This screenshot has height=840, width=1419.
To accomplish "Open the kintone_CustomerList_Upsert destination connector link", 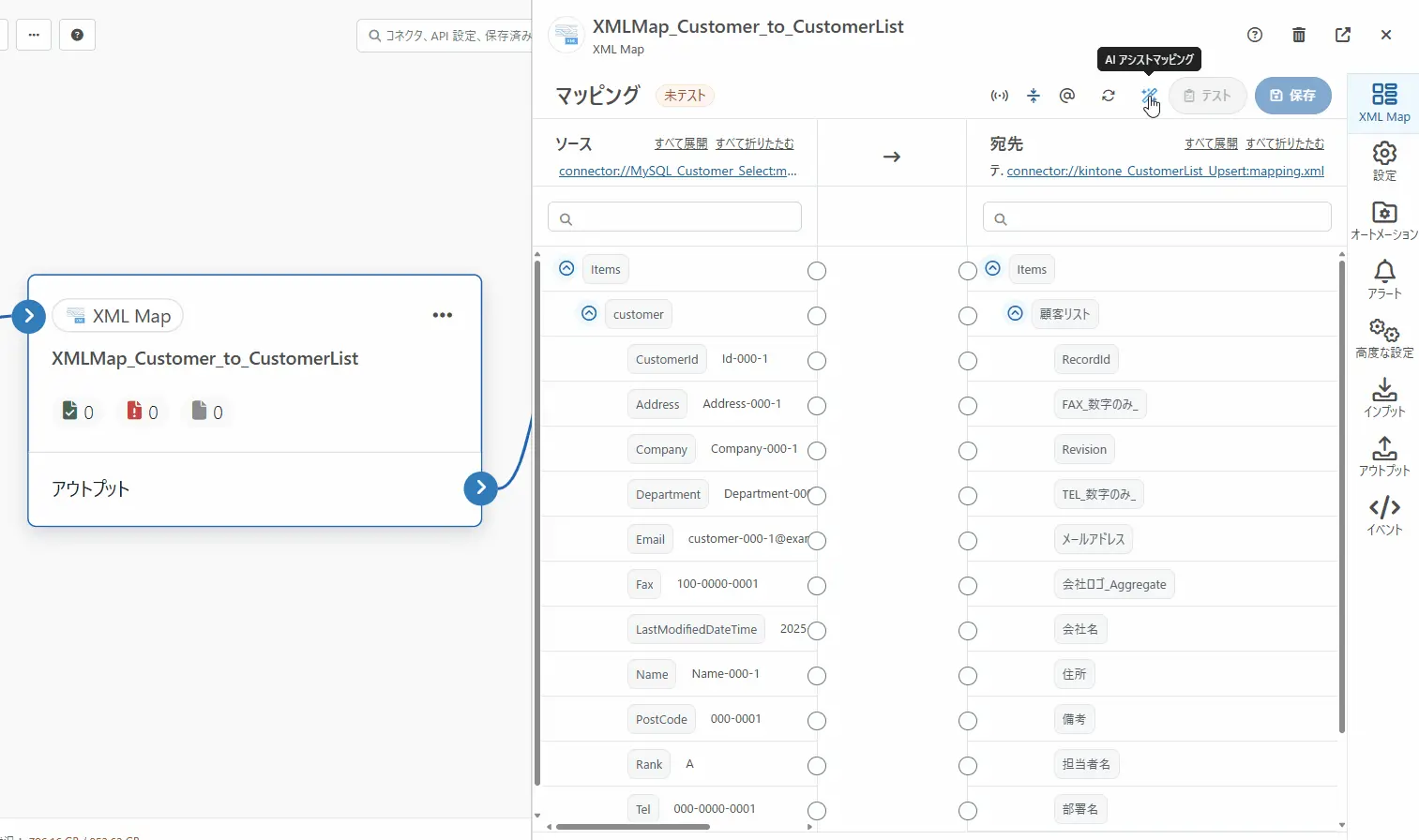I will coord(1166,171).
